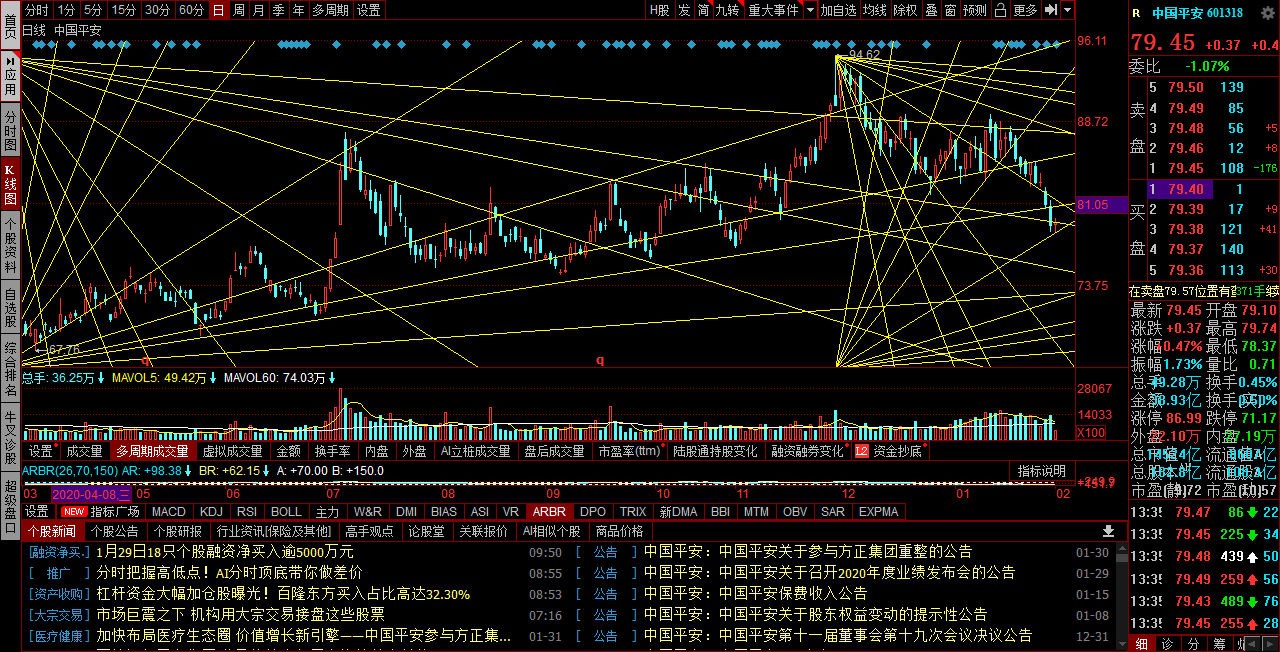Click 窗 window toolbar item
1280x652 pixels.
coord(951,10)
